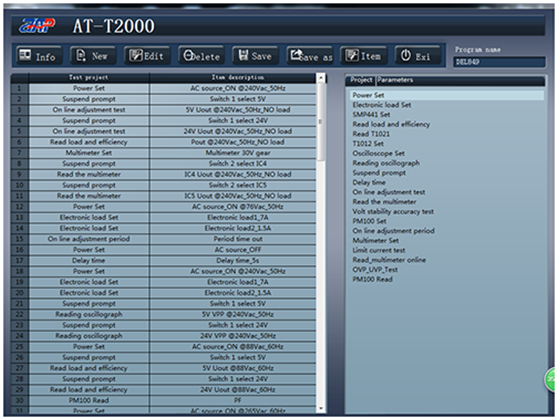
Task: Open the Item editor icon
Action: pyautogui.click(x=352, y=56)
